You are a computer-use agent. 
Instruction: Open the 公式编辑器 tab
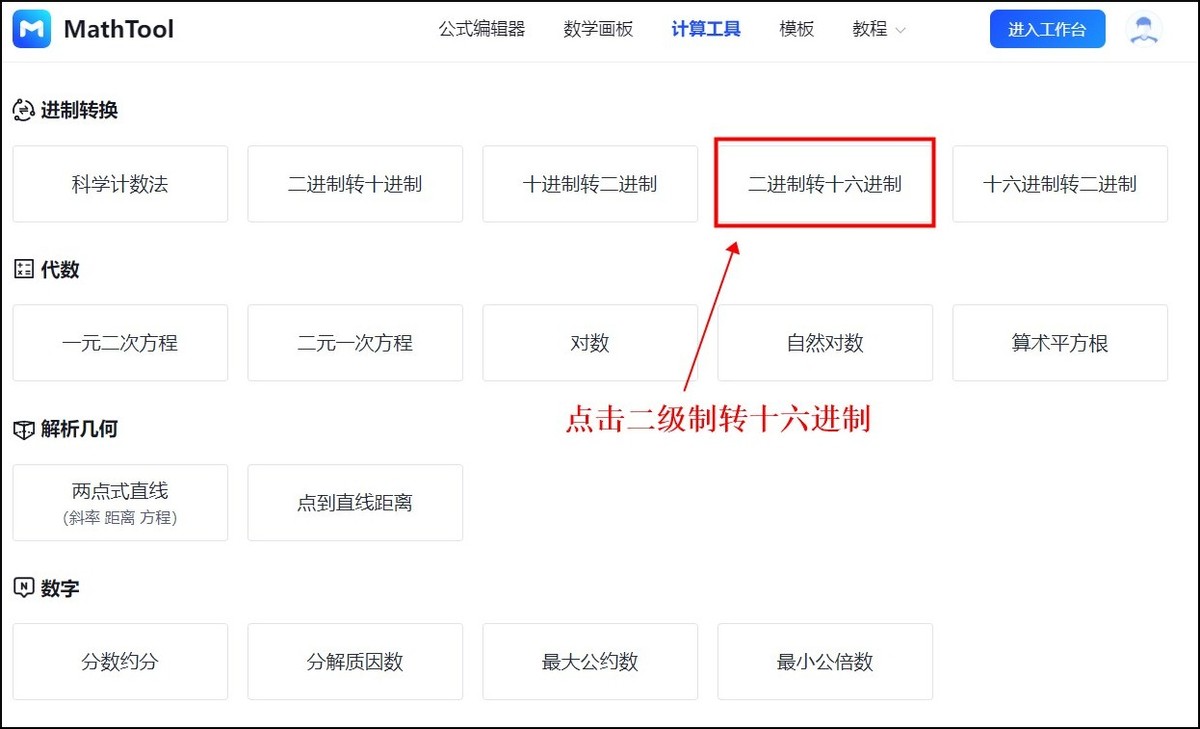481,30
